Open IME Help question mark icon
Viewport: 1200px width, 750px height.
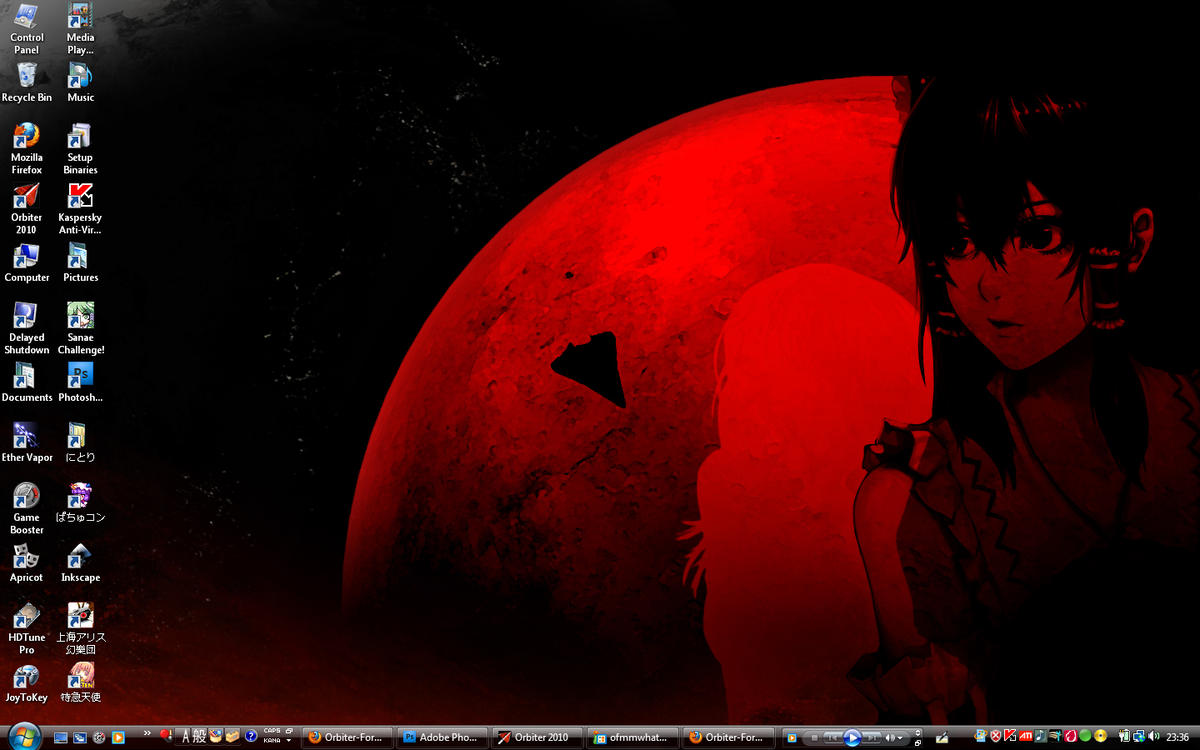(251, 737)
